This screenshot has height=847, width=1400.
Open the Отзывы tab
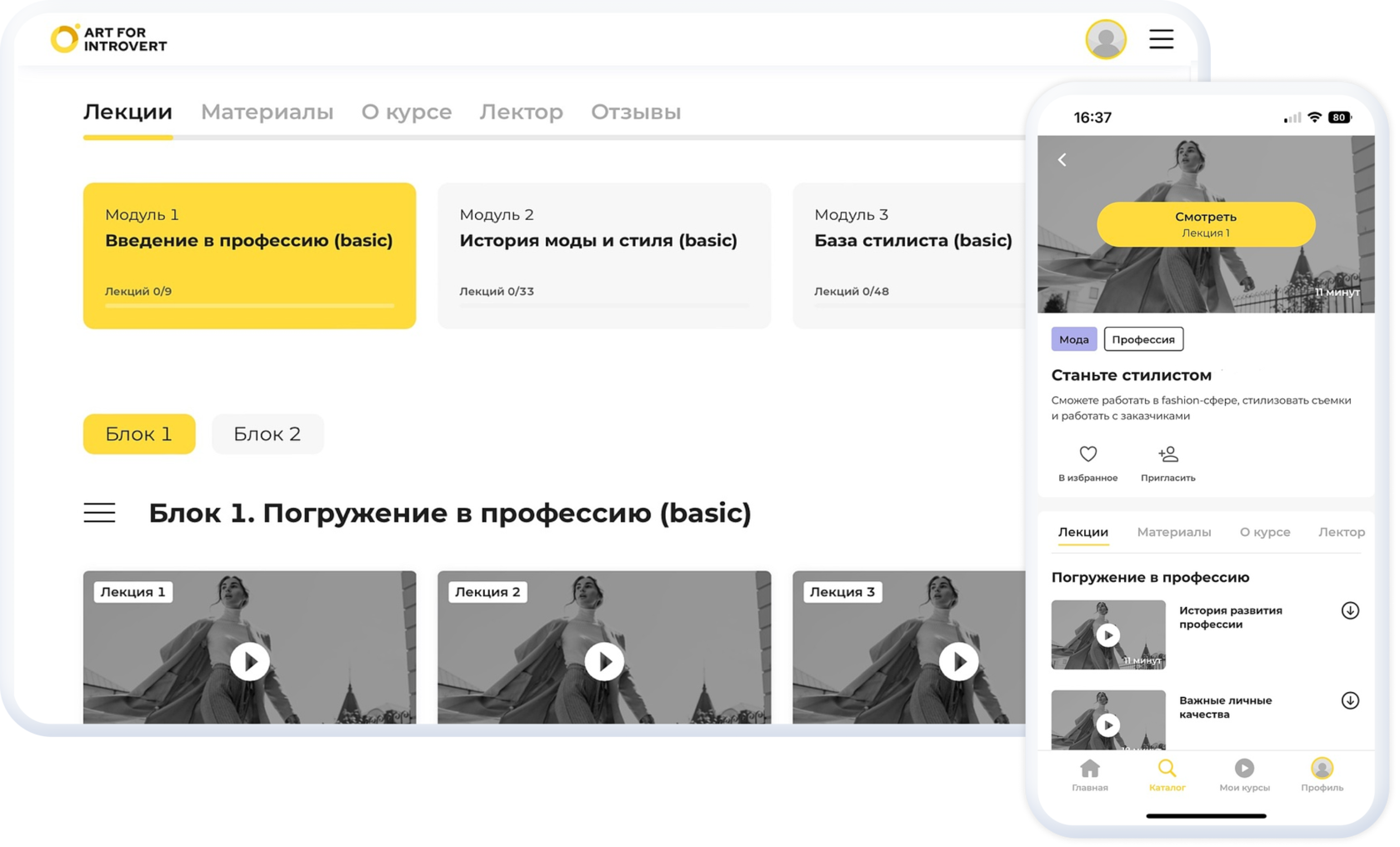tap(636, 112)
